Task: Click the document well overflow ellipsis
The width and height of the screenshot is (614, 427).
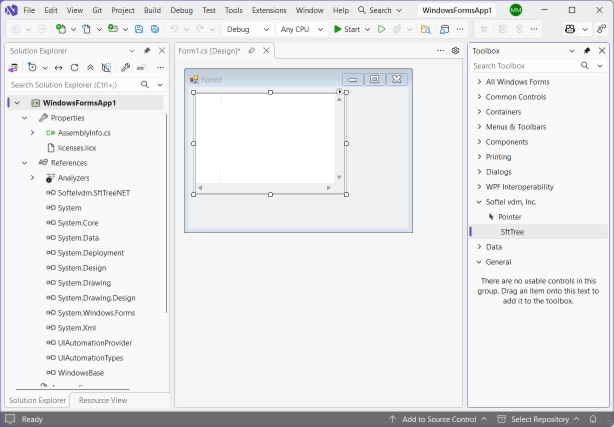Action: point(441,51)
